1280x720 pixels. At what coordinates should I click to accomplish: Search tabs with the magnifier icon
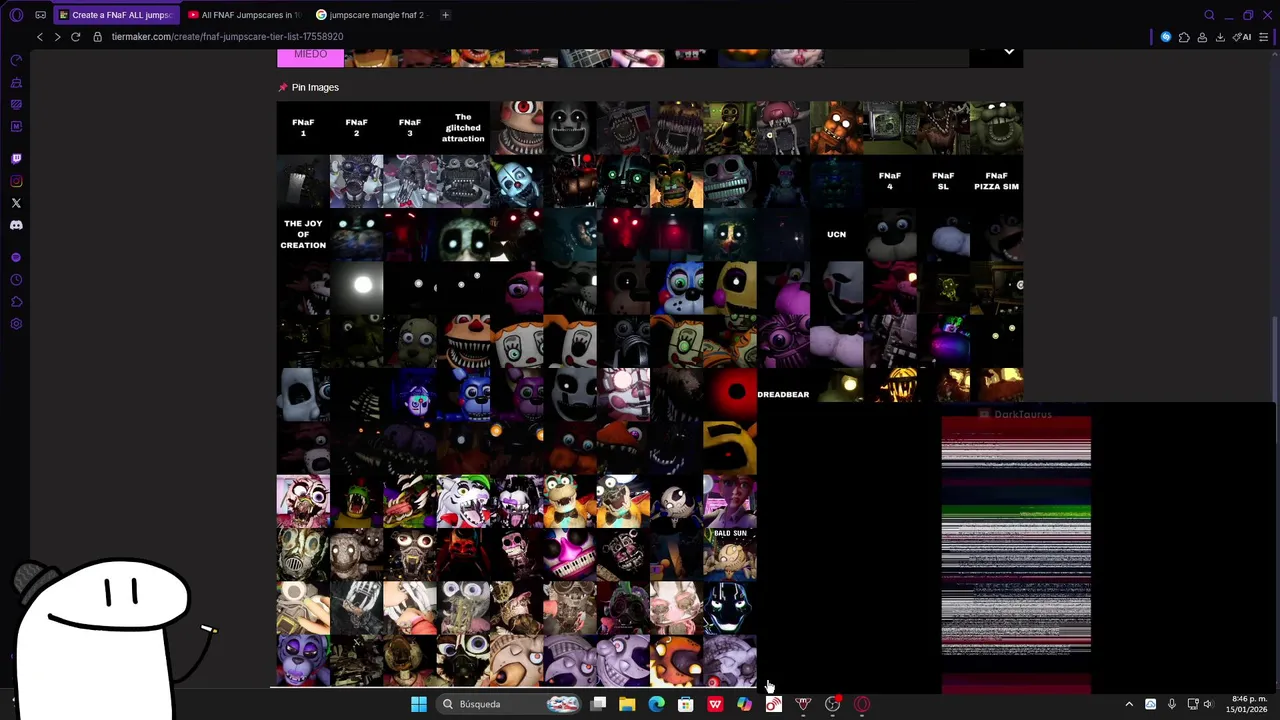click(x=1209, y=15)
